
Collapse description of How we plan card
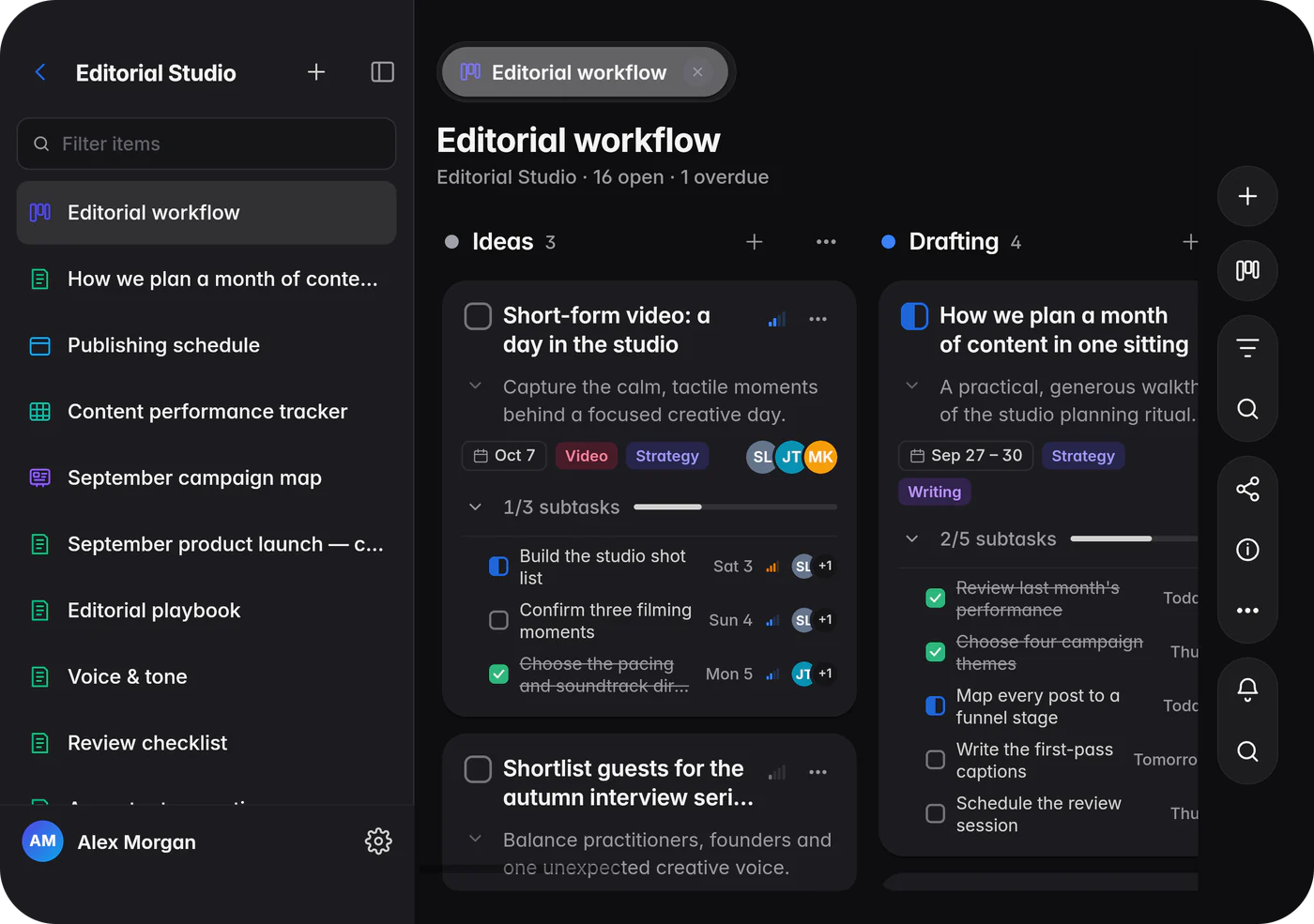(911, 386)
